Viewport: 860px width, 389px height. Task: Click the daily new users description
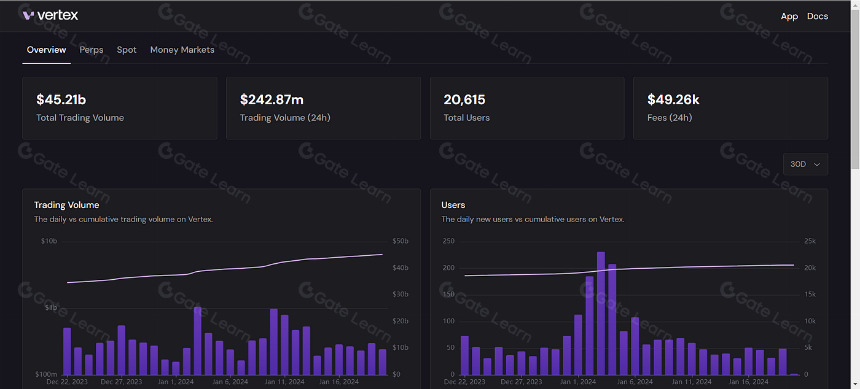click(533, 219)
